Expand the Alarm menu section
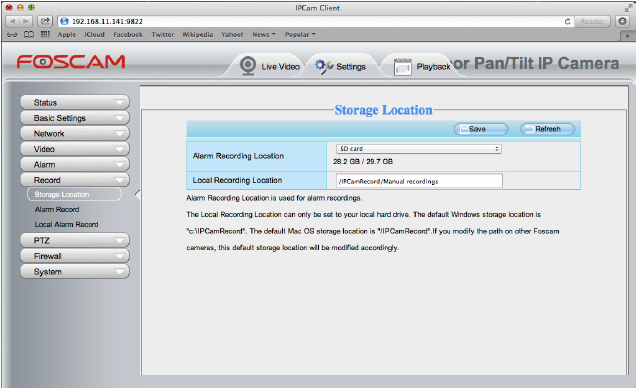This screenshot has height=388, width=637. tap(75, 165)
